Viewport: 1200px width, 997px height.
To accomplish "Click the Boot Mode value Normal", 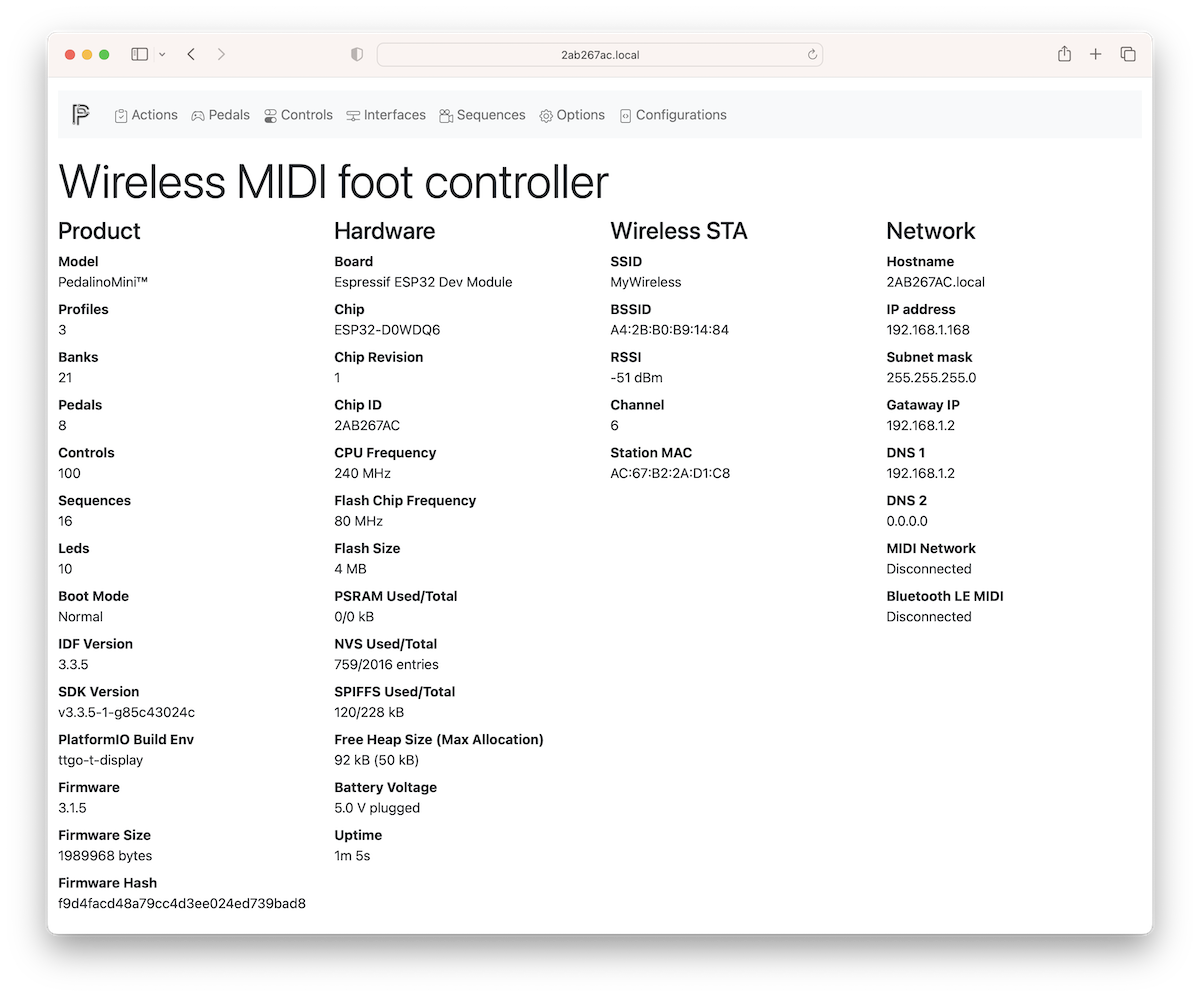I will (80, 617).
